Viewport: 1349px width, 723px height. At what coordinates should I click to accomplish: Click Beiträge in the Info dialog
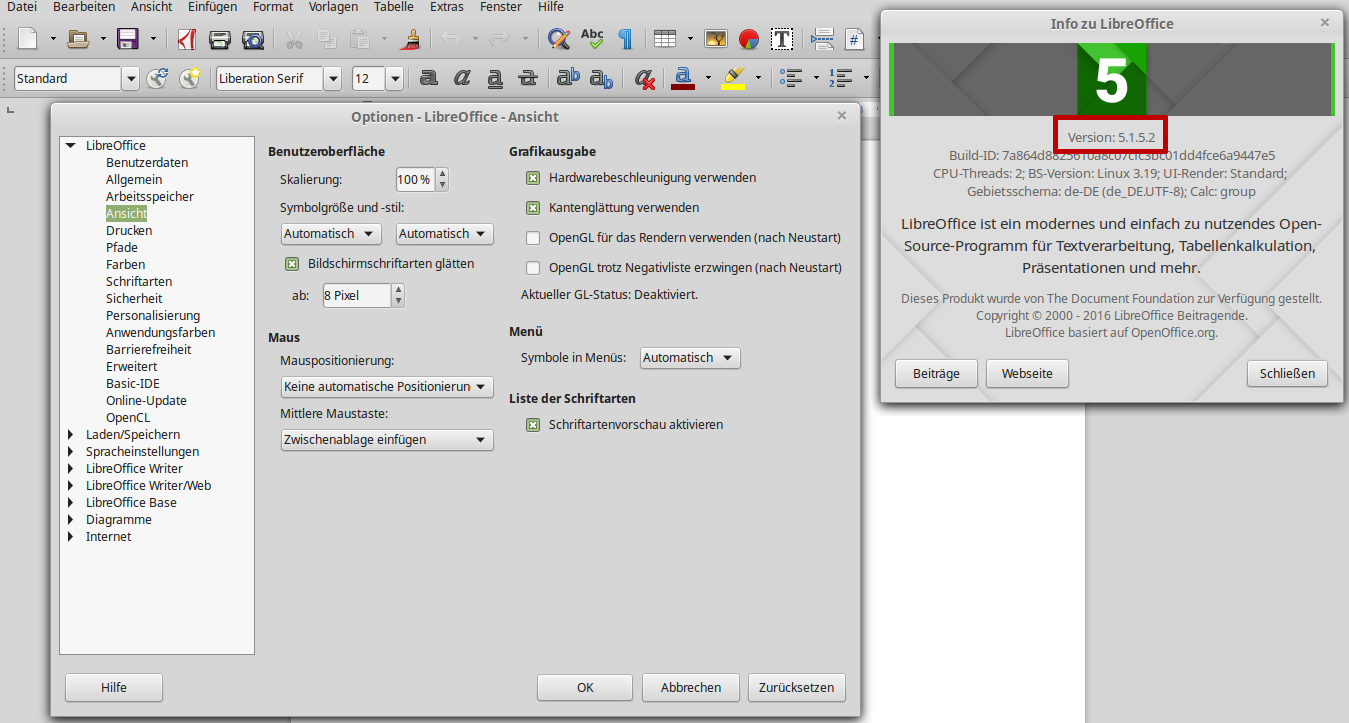pos(936,374)
